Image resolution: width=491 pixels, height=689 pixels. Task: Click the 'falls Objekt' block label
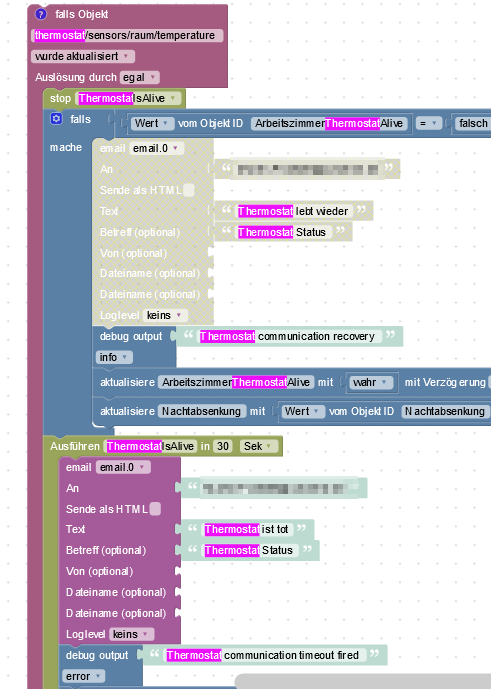(x=82, y=14)
